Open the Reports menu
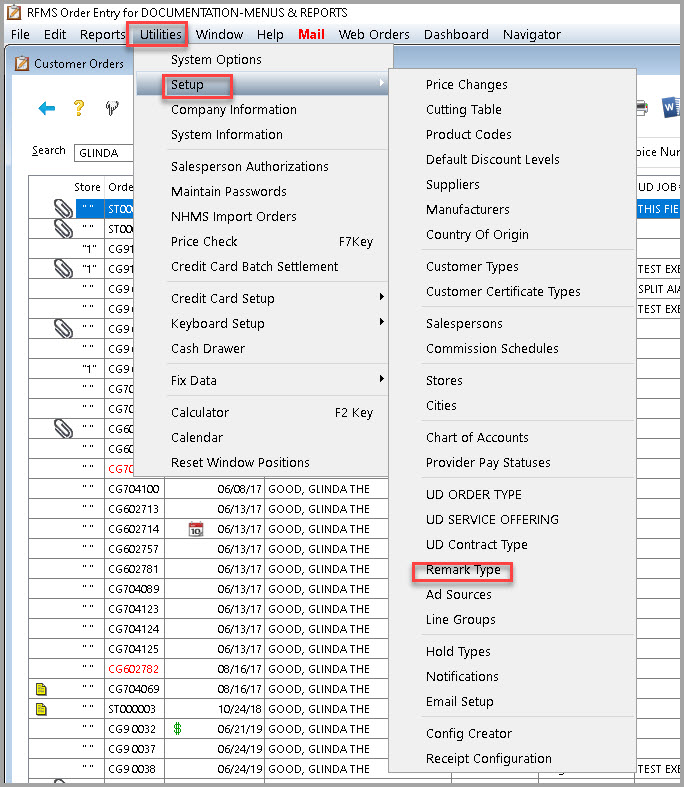 coord(102,34)
